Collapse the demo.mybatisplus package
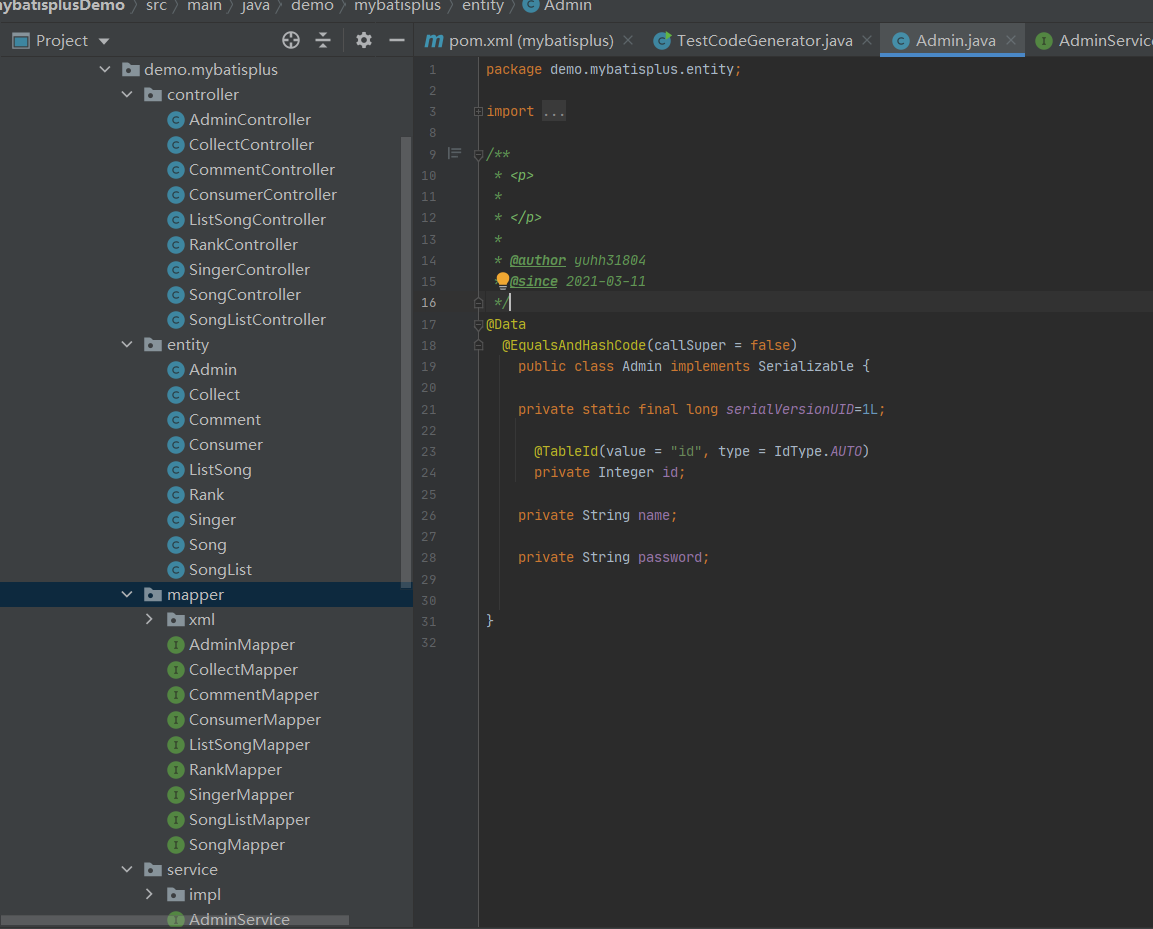The height and width of the screenshot is (929, 1153). 105,69
